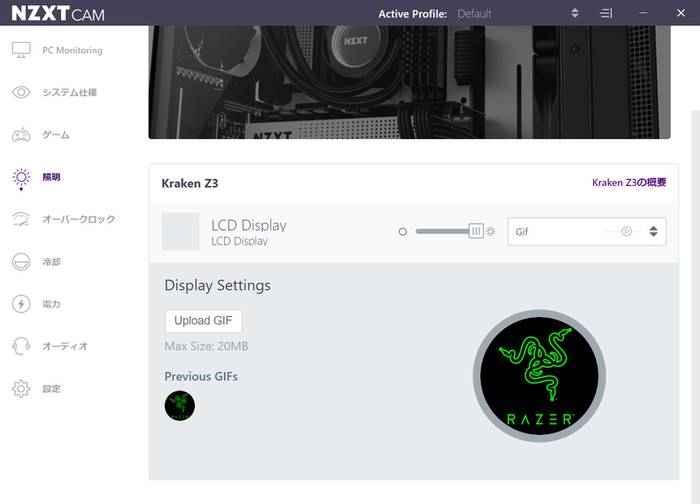
Task: Click the Display Settings heading
Action: (217, 285)
